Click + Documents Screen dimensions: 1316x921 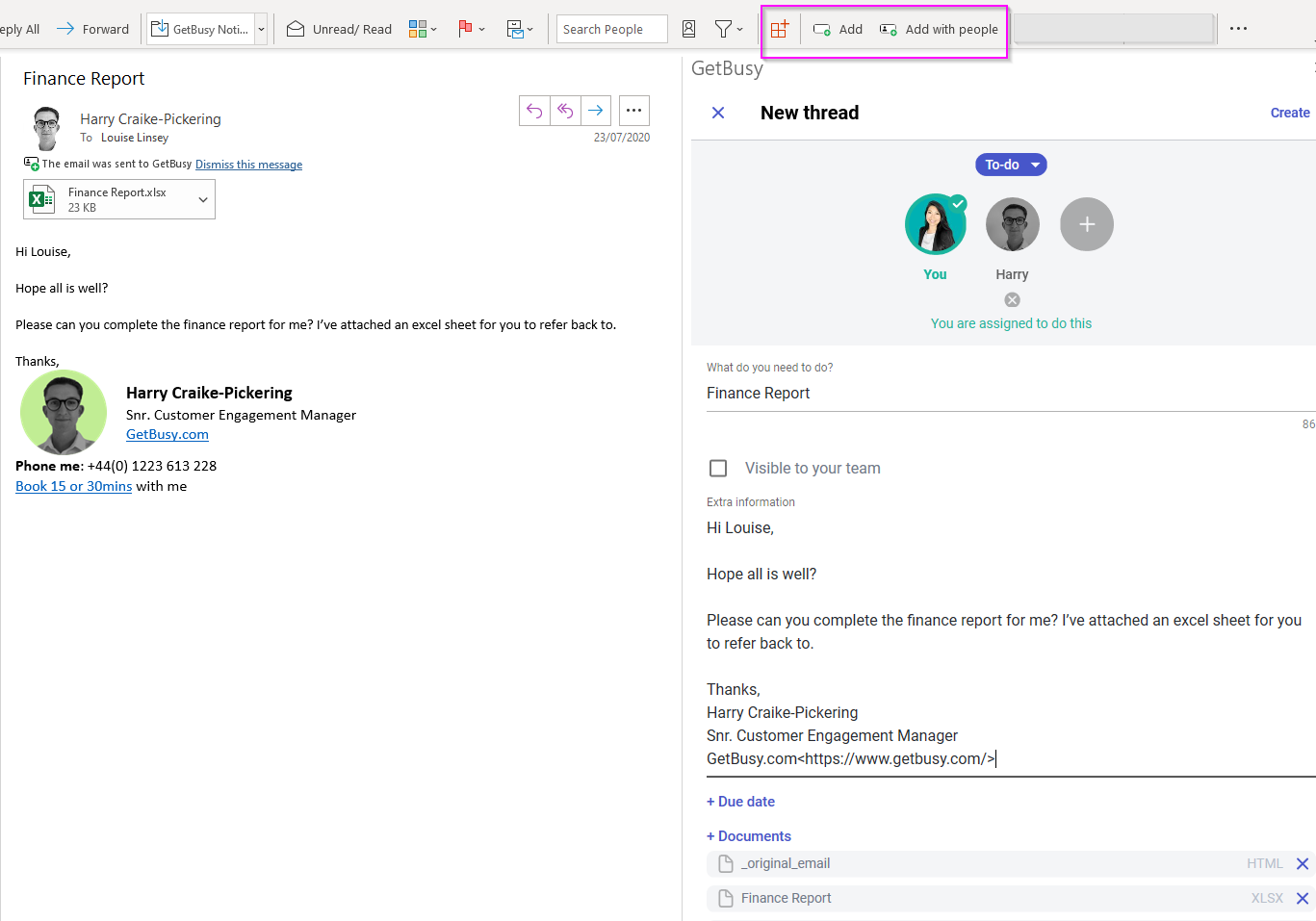tap(749, 836)
